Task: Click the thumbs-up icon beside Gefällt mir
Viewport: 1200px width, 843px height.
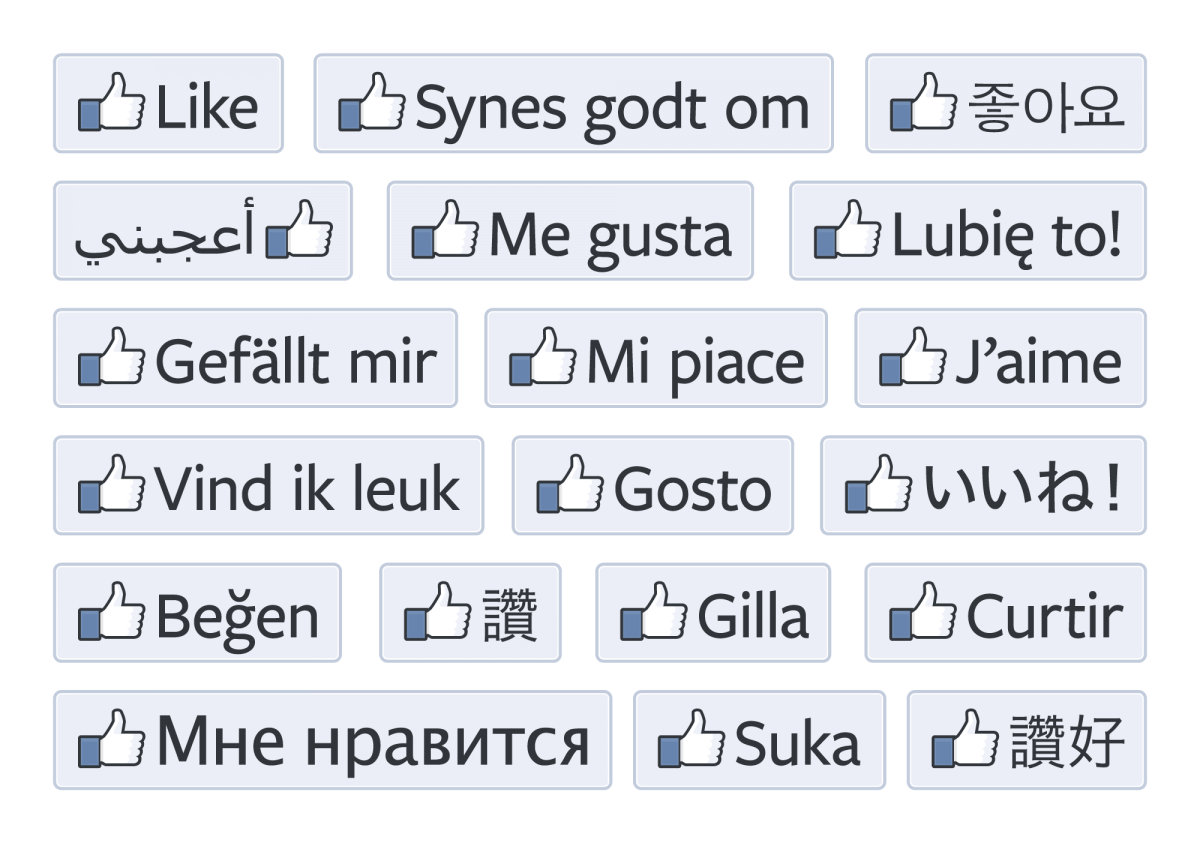Action: 111,357
